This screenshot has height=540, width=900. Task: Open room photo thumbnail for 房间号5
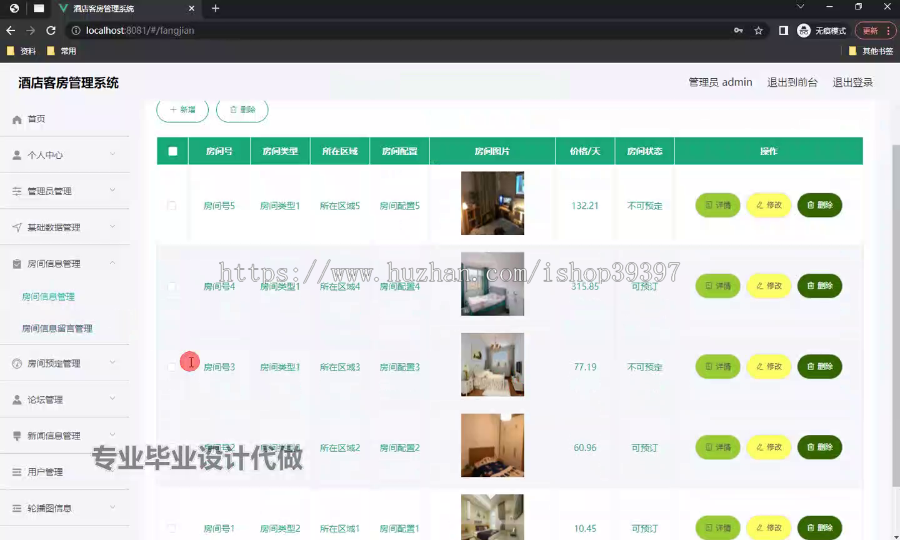tap(492, 203)
